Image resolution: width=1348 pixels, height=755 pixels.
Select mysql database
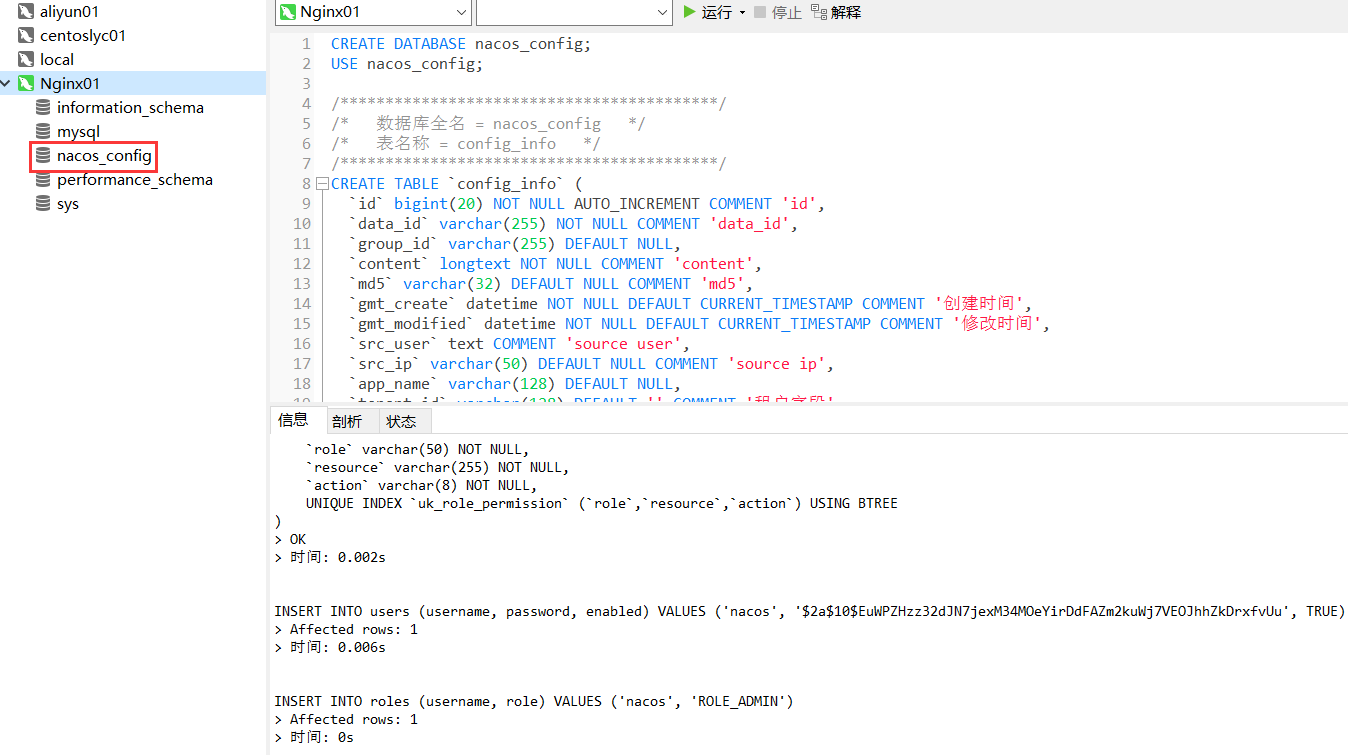click(x=78, y=132)
